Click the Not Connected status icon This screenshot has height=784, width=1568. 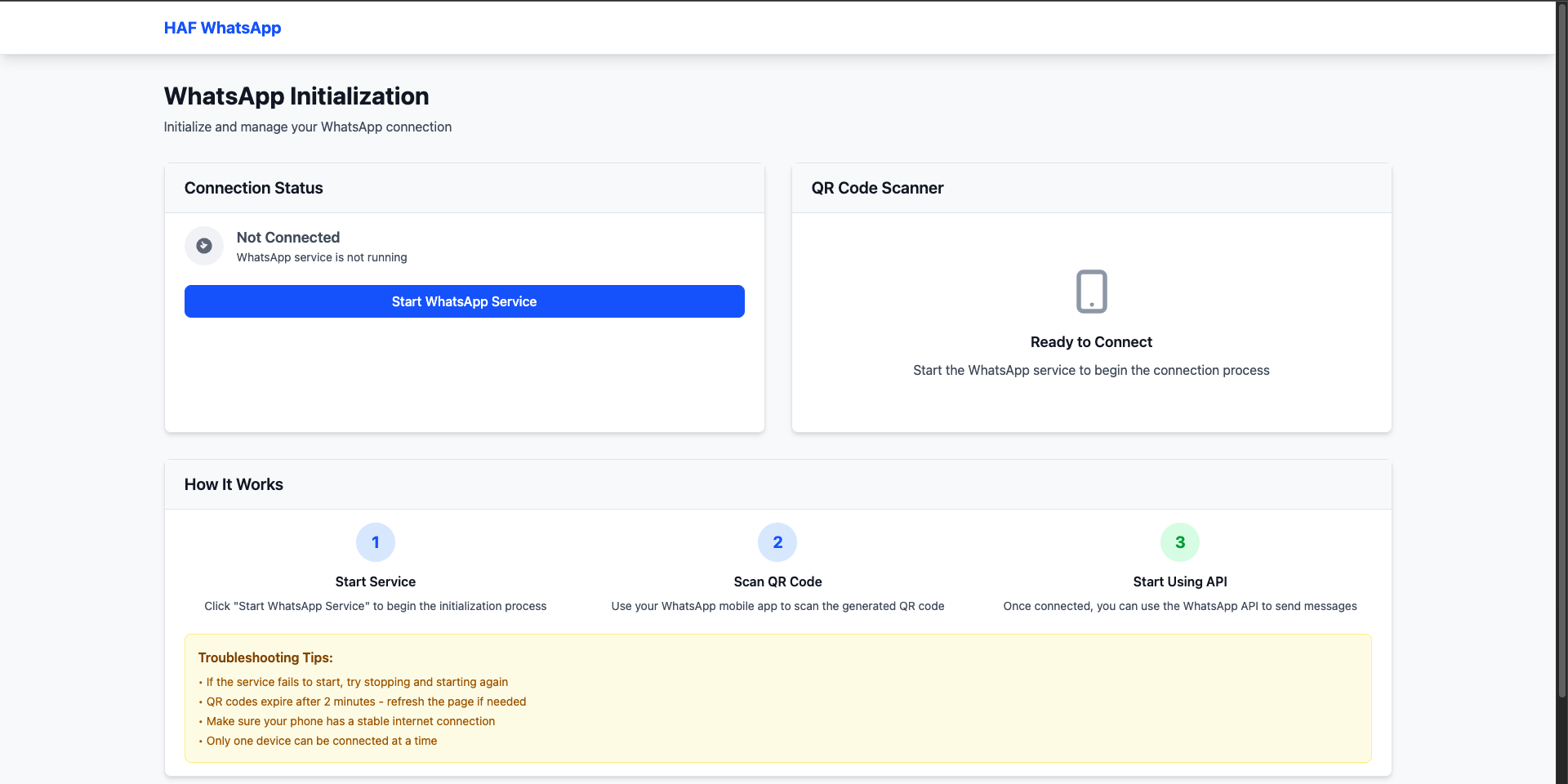click(204, 246)
